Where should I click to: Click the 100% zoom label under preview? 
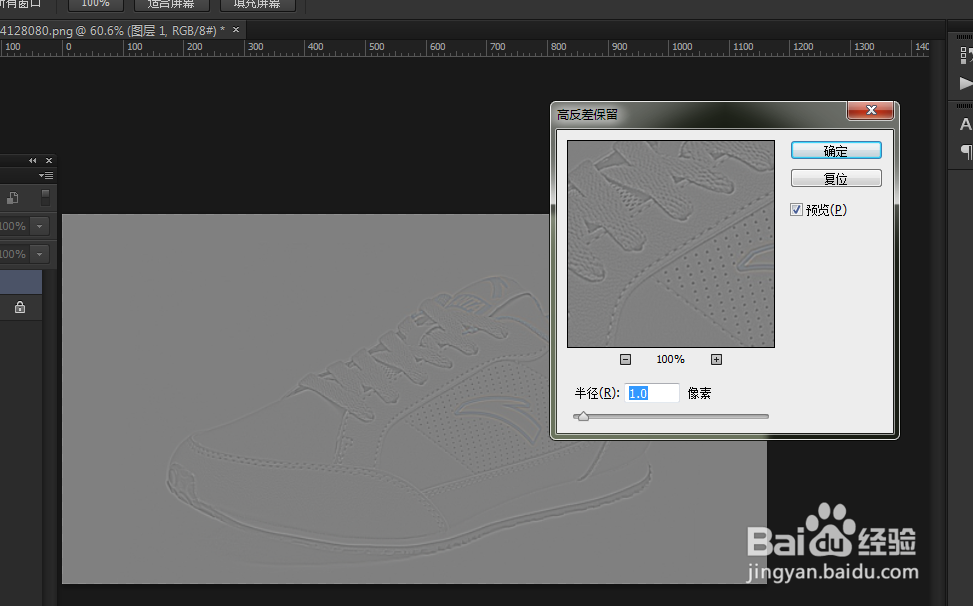670,359
